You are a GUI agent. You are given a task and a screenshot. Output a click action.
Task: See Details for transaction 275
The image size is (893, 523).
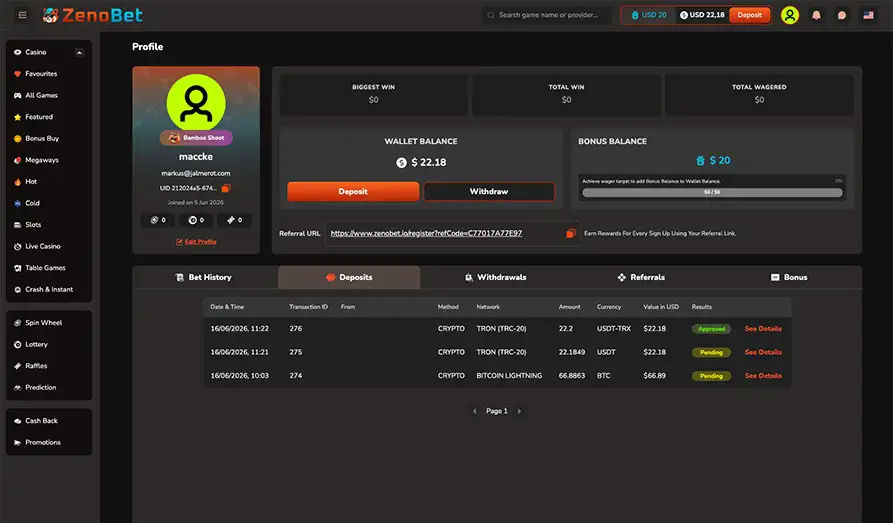[x=763, y=352]
